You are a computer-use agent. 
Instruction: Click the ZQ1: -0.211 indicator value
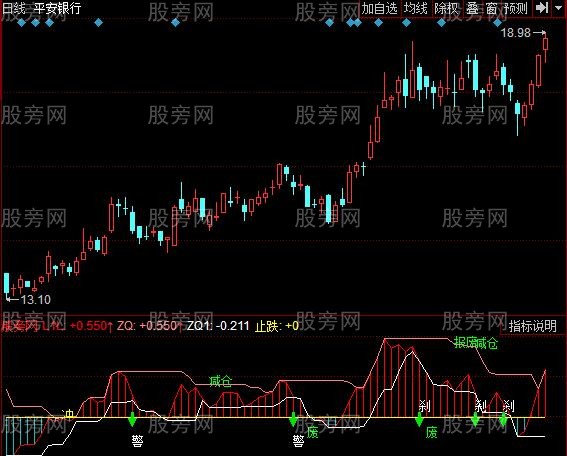coord(218,326)
